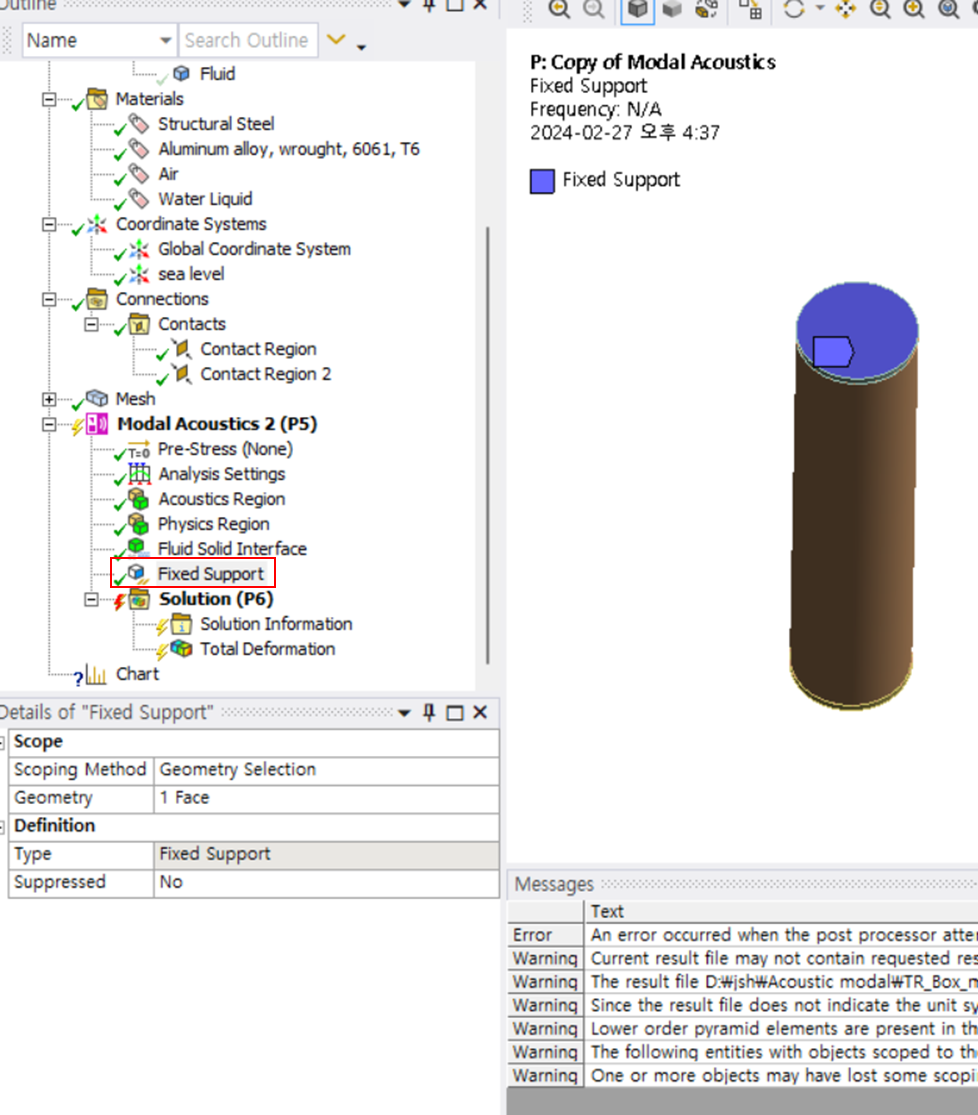Click the rotate view tool icon
978x1115 pixels.
click(794, 9)
